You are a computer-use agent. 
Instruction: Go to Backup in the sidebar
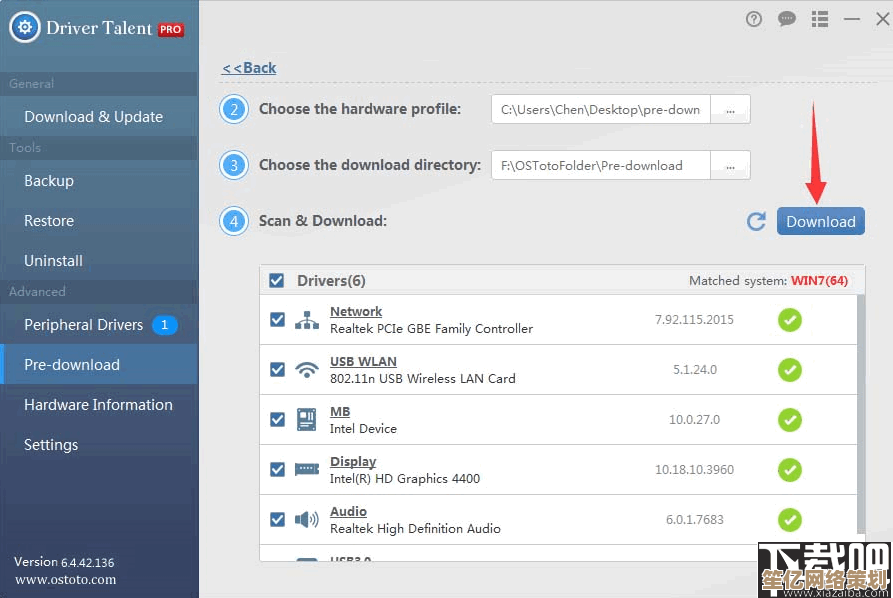[x=49, y=181]
